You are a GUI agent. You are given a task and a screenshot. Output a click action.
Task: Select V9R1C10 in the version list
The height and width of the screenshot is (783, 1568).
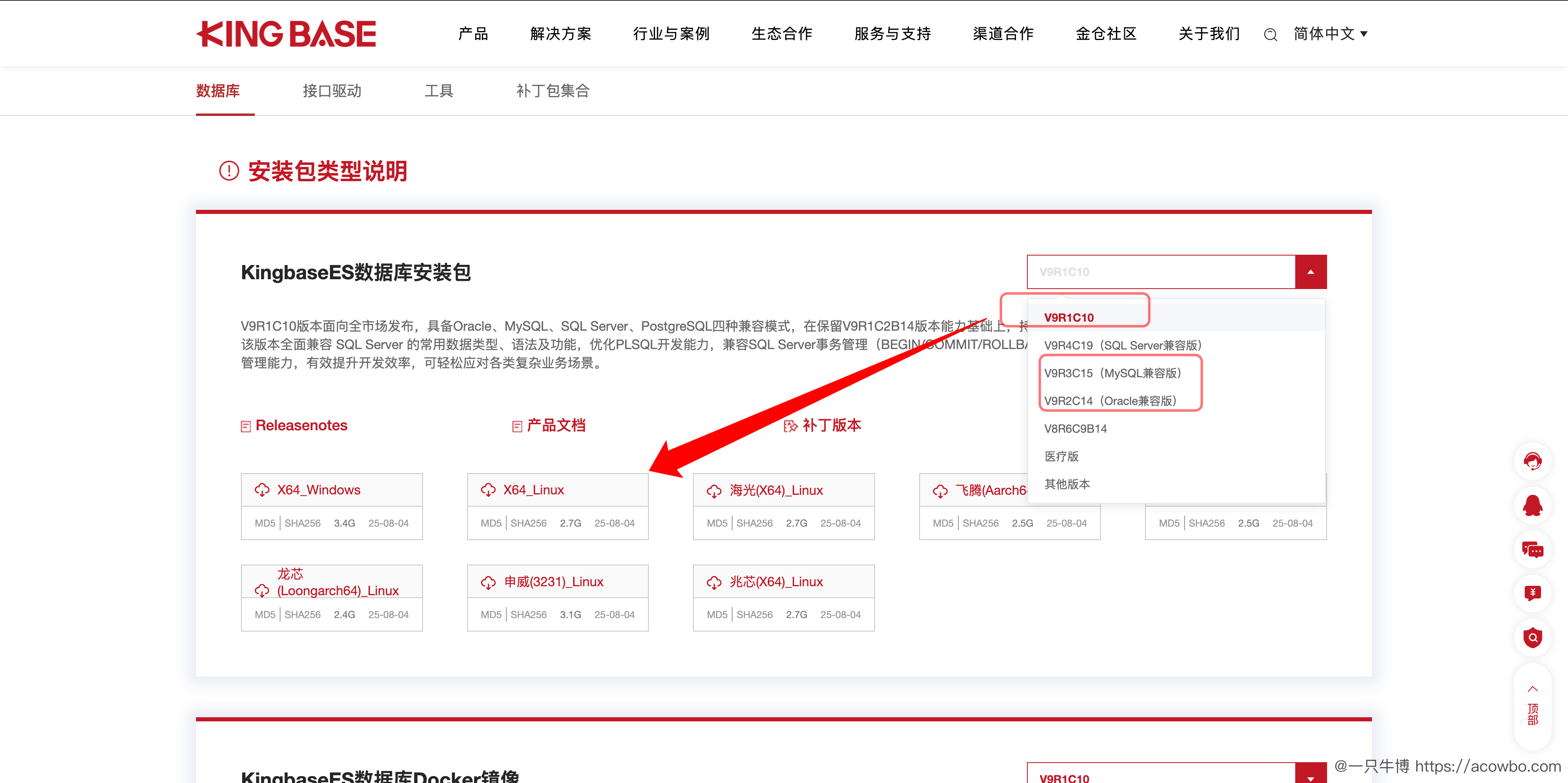click(1176, 318)
